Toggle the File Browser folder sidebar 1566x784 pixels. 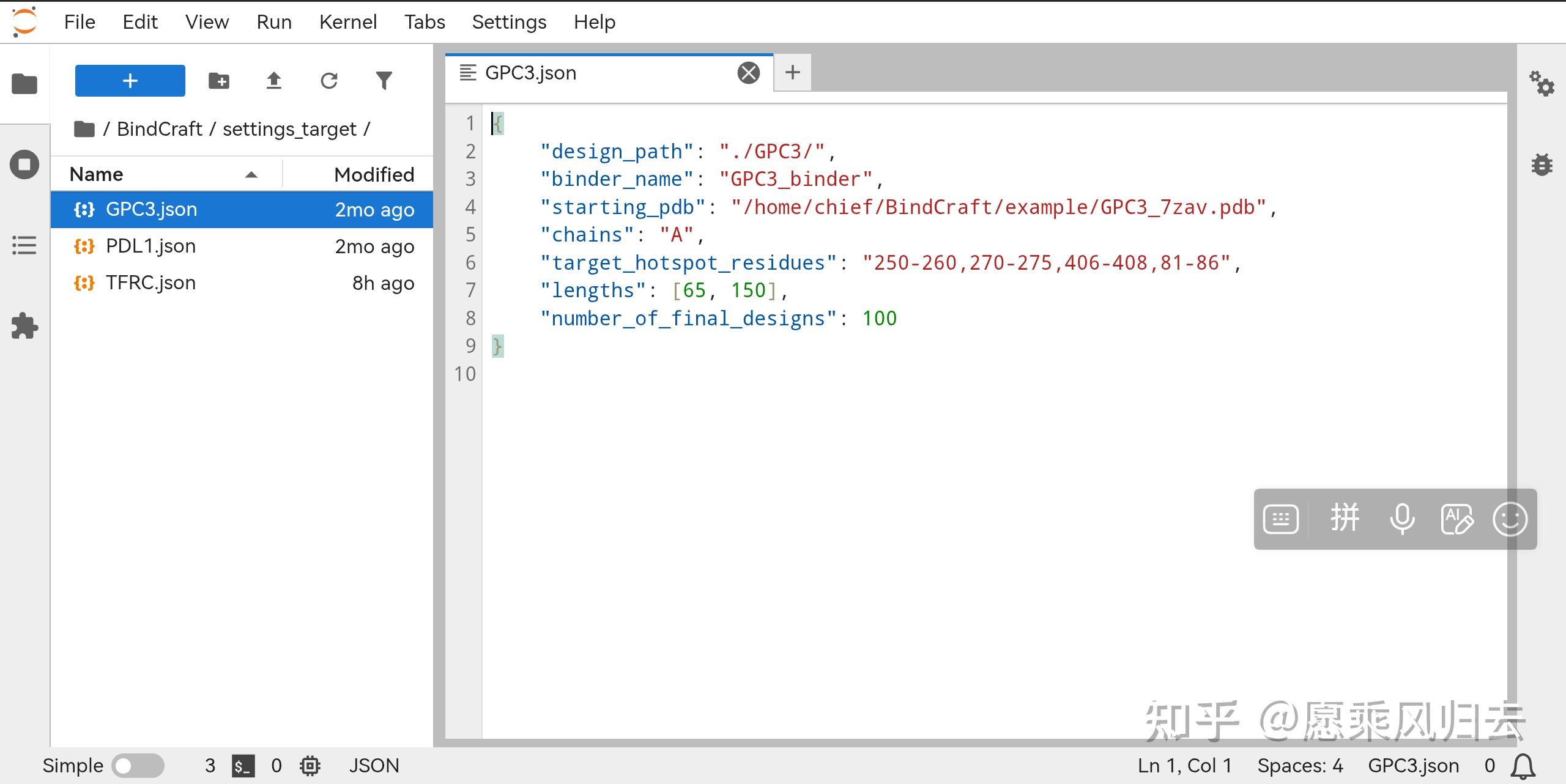click(x=24, y=84)
